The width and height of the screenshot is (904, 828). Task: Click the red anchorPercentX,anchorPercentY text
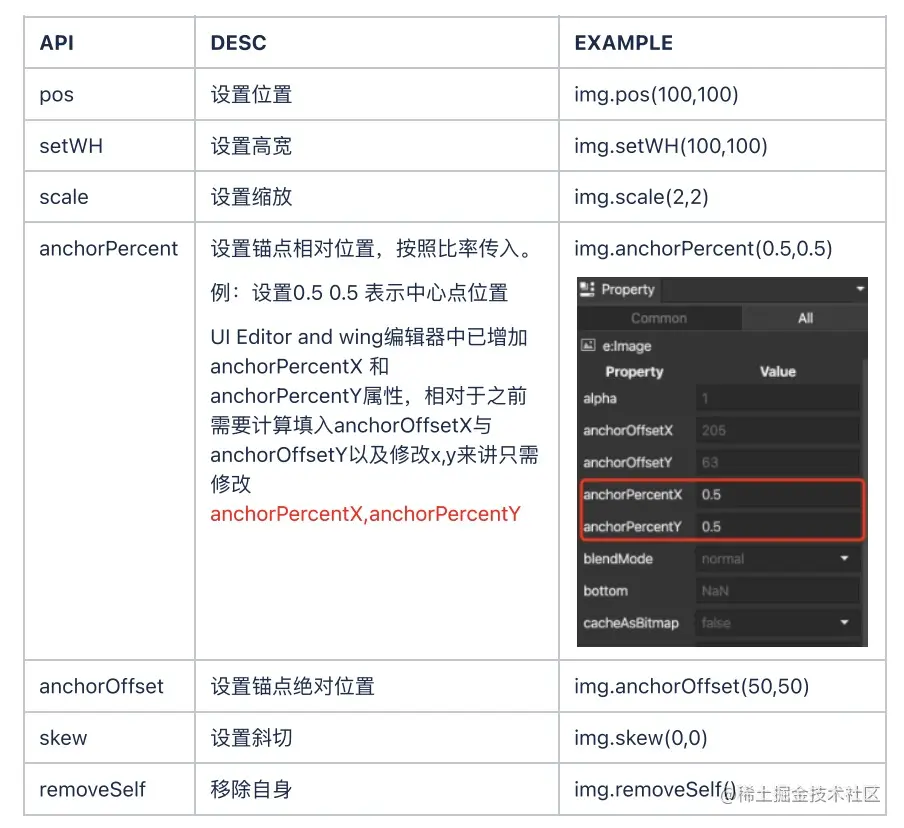[x=366, y=514]
